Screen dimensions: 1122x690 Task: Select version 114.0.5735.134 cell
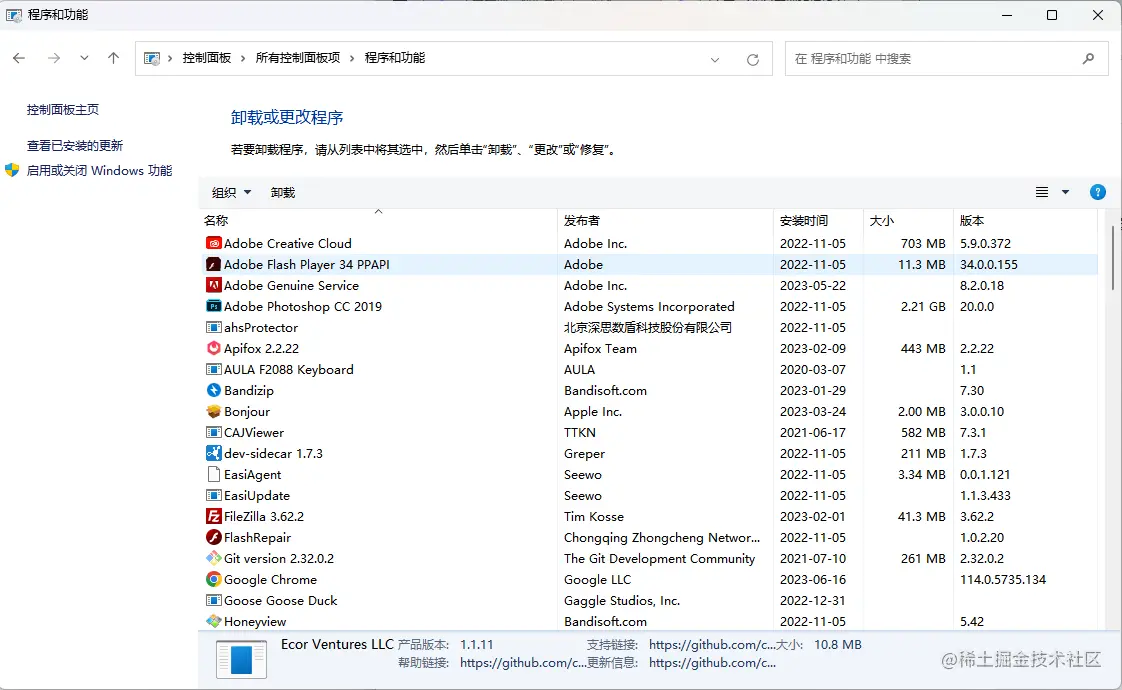(1003, 579)
